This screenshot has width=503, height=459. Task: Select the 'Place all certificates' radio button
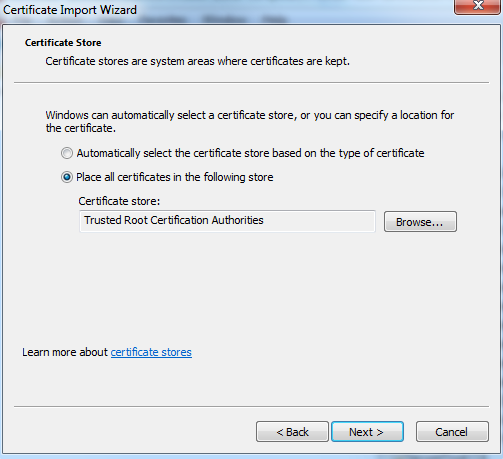(67, 177)
